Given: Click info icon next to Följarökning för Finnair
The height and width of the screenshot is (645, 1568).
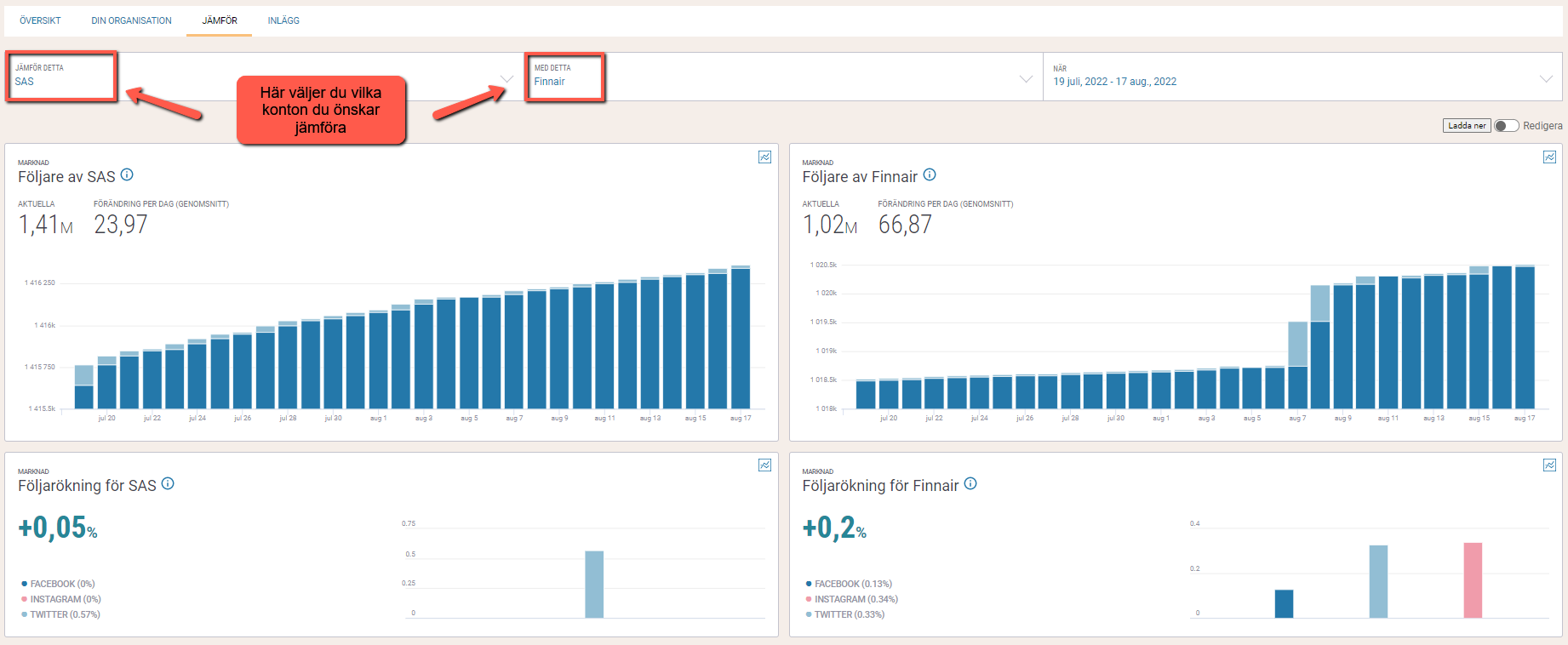Looking at the screenshot, I should (970, 483).
